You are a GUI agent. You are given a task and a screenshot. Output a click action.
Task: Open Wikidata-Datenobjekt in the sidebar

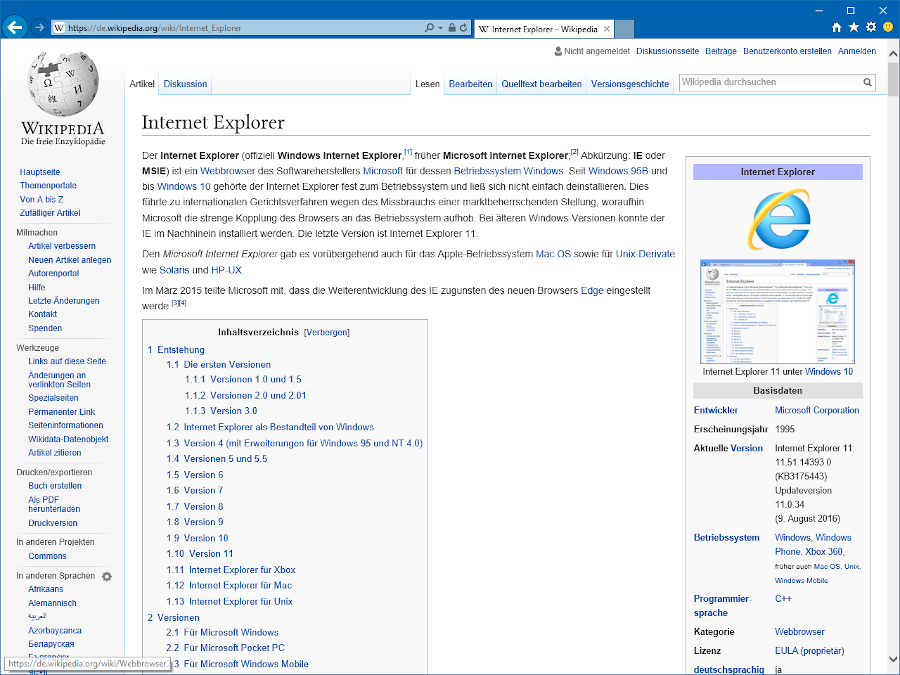coord(68,439)
